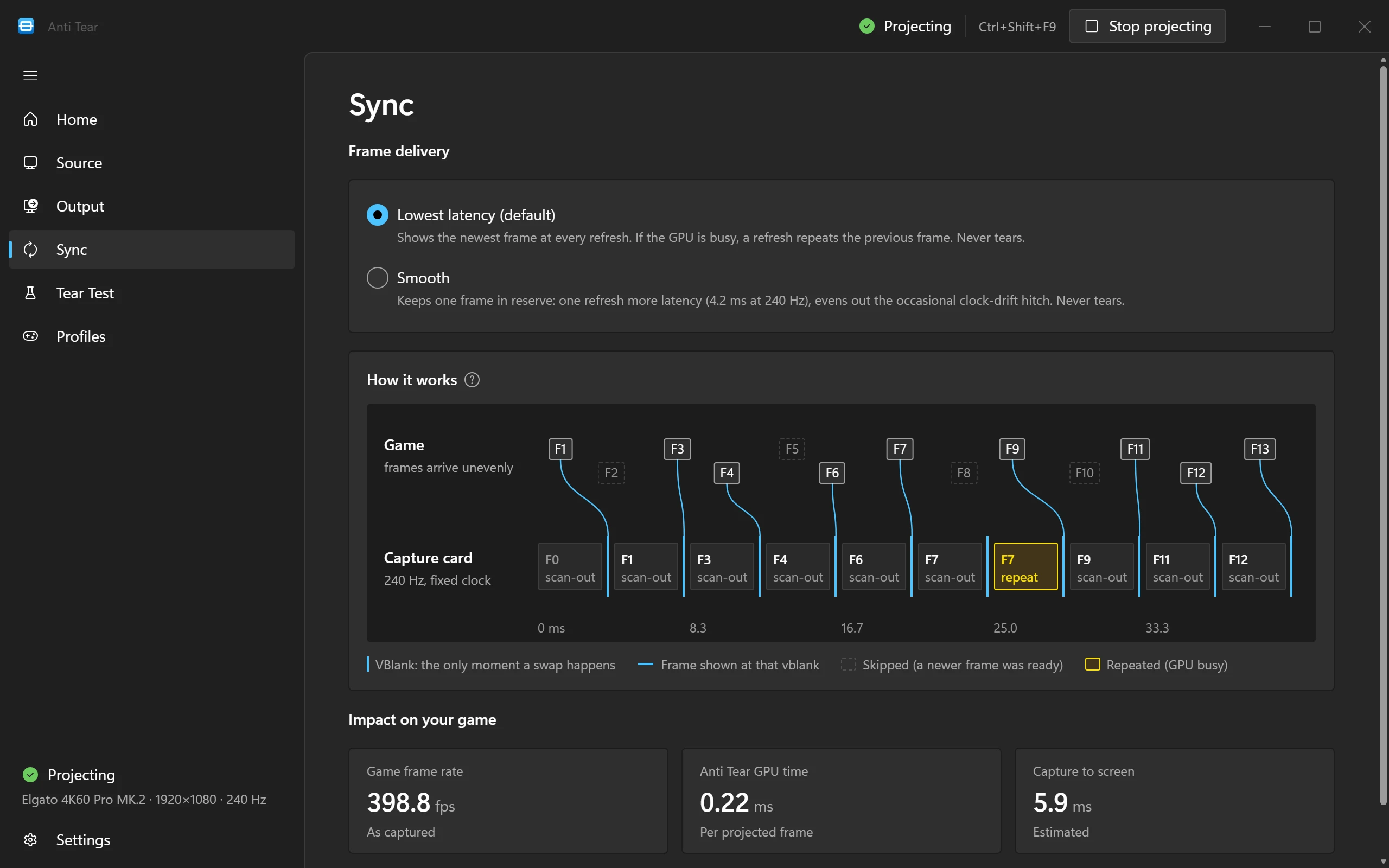Switch to the Output page
Viewport: 1389px width, 868px height.
152,206
